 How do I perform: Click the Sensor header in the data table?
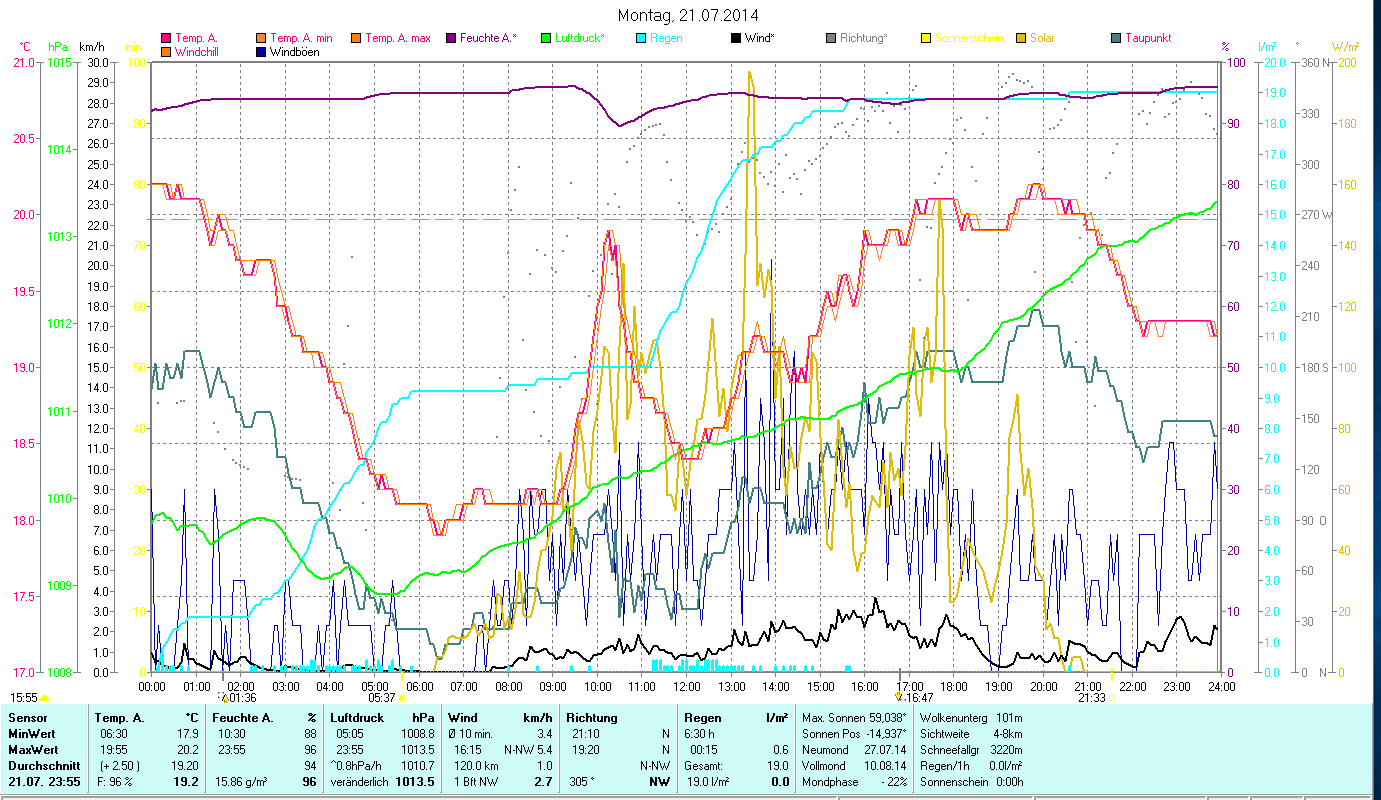click(26, 718)
